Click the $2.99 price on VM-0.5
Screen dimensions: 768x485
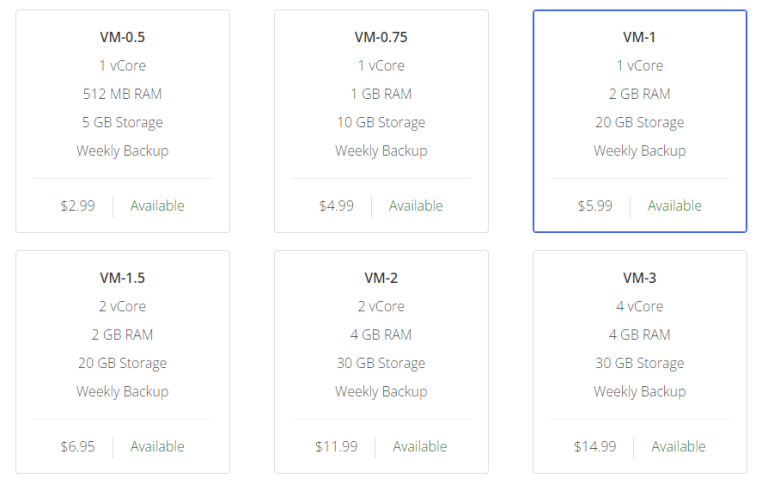78,206
